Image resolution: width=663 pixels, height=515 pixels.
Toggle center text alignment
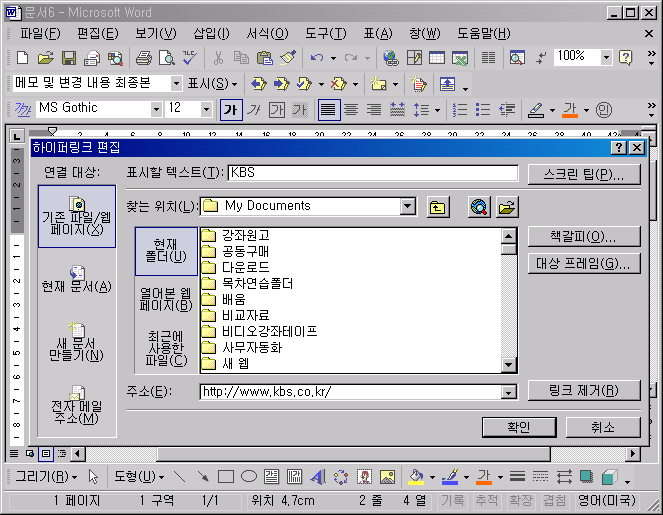coord(351,110)
